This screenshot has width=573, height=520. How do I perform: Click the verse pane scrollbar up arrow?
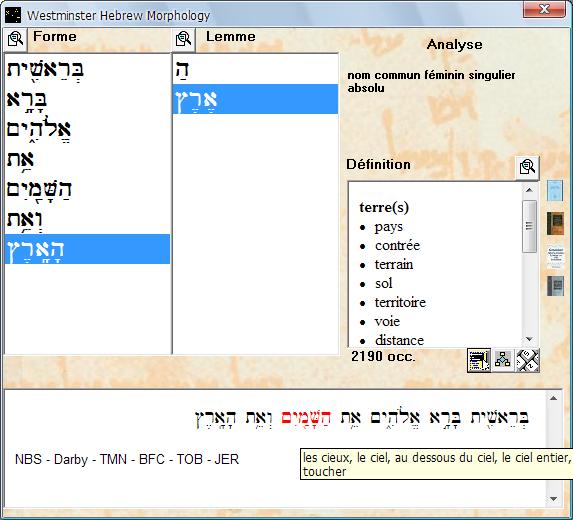(554, 398)
